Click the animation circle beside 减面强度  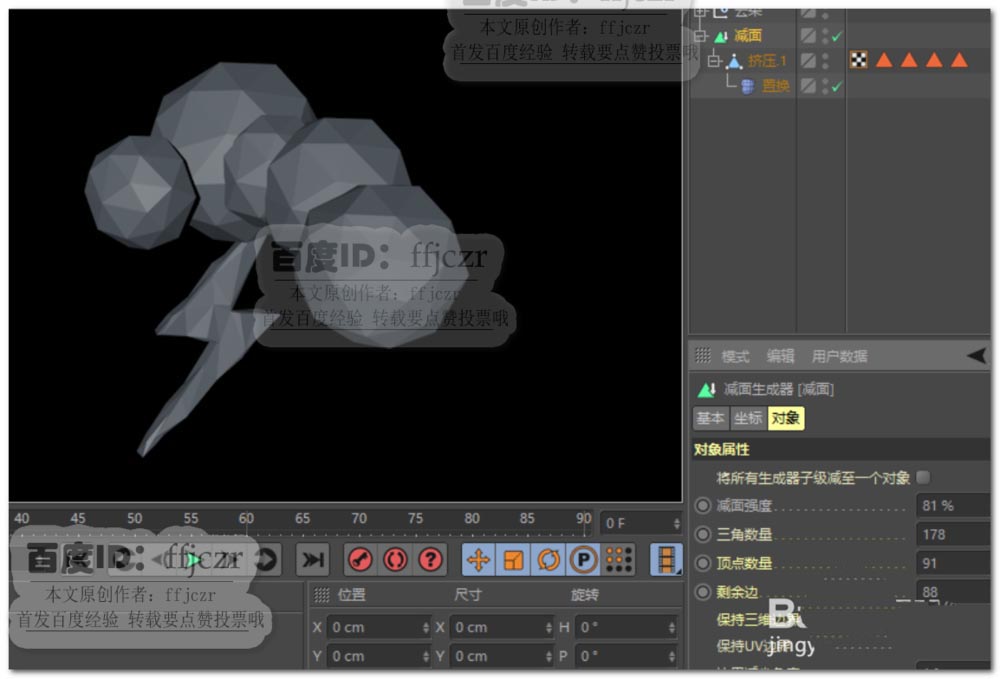tap(703, 506)
